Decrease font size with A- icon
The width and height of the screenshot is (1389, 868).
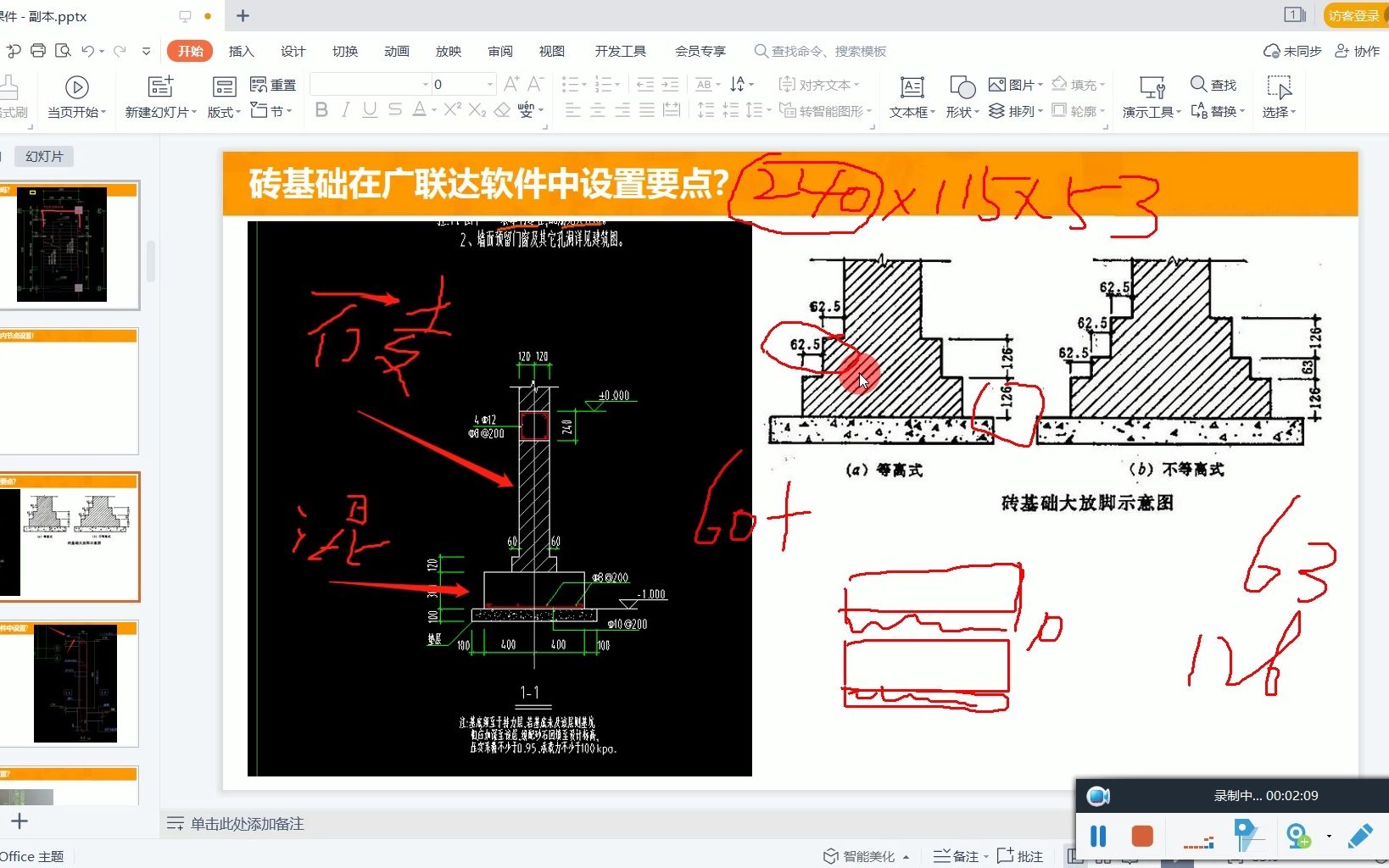(x=535, y=84)
